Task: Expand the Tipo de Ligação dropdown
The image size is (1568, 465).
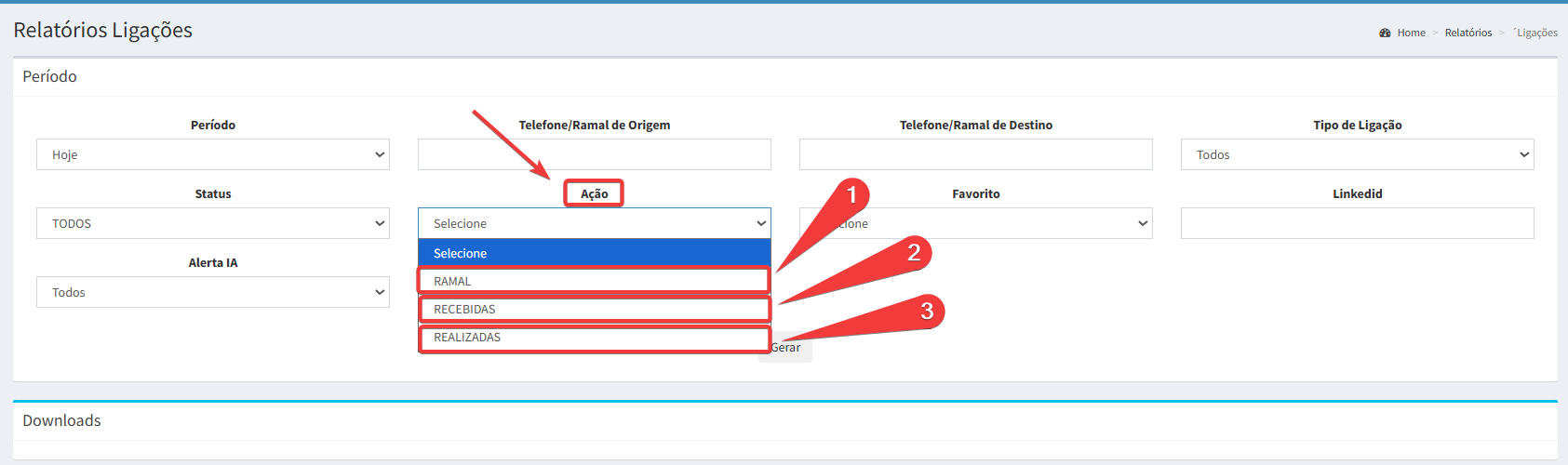Action: (x=1357, y=154)
